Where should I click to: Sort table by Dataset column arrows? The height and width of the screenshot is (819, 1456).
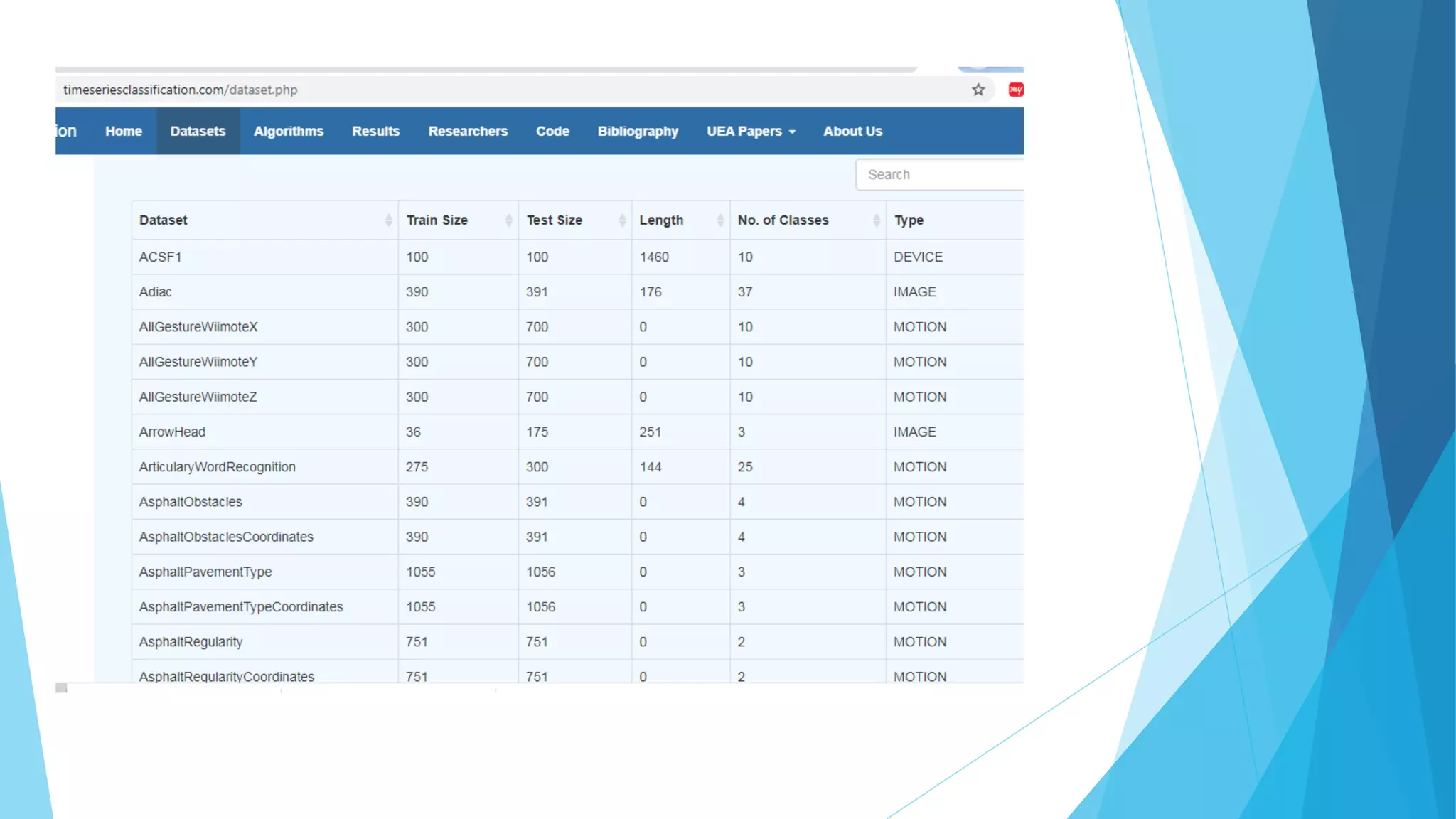pos(388,220)
